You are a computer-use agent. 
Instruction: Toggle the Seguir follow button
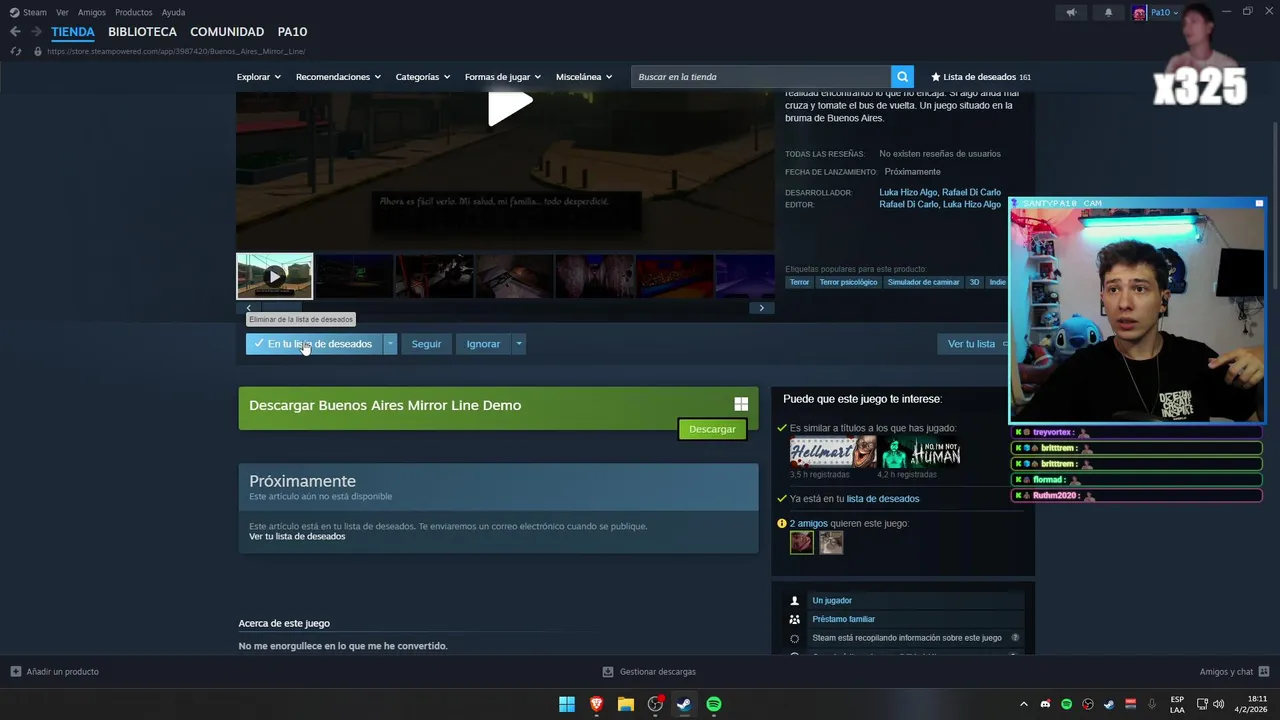(x=426, y=344)
